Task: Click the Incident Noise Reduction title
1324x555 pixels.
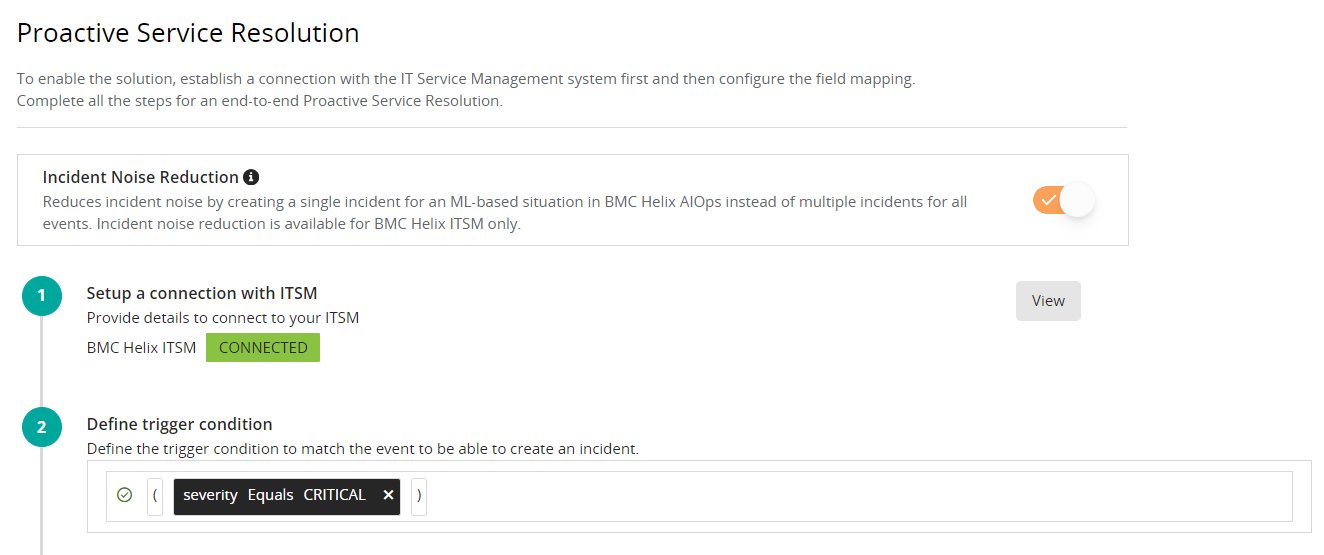Action: click(x=141, y=177)
